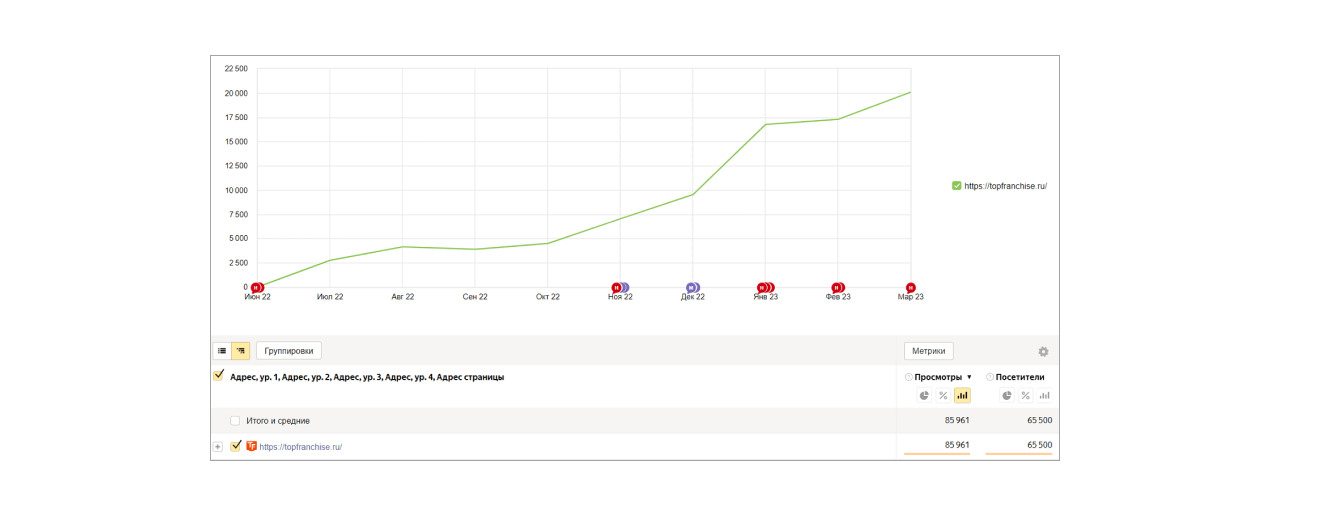Toggle topfranchise.ru series in chart legend
Image resolution: width=1340 pixels, height=516 pixels.
coord(957,186)
